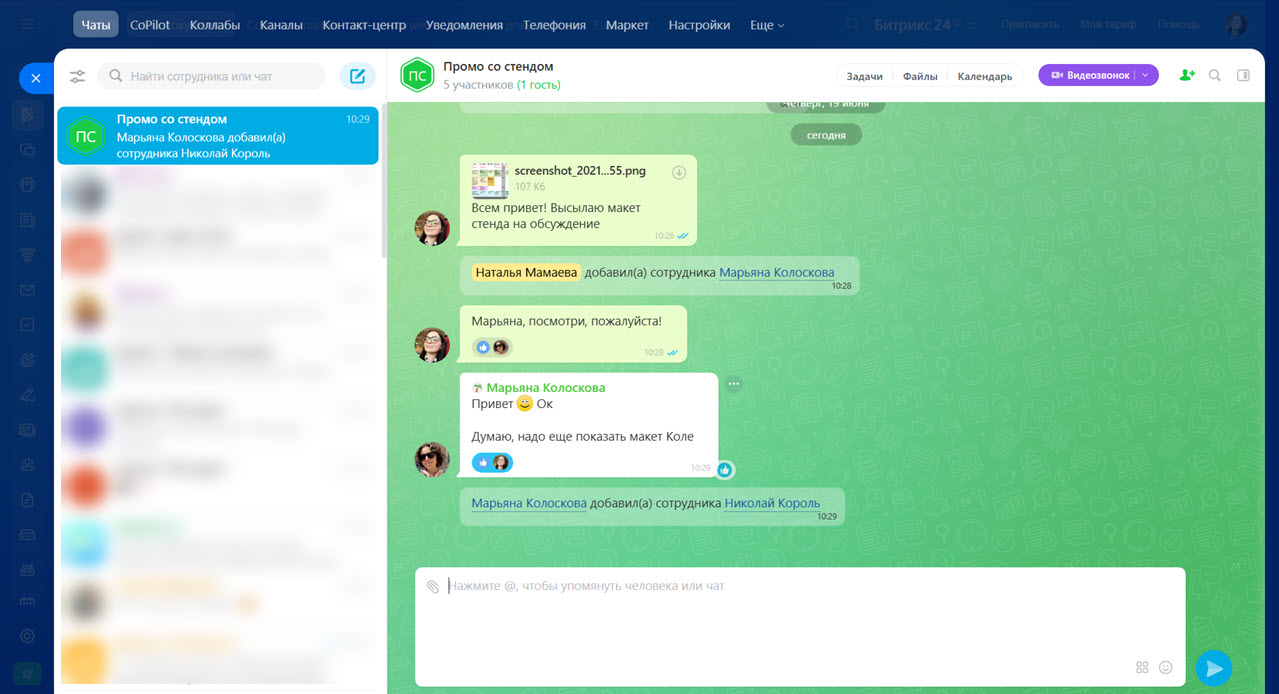The height and width of the screenshot is (694, 1279).
Task: Close the messenger with the blue X button
Action: [x=36, y=78]
